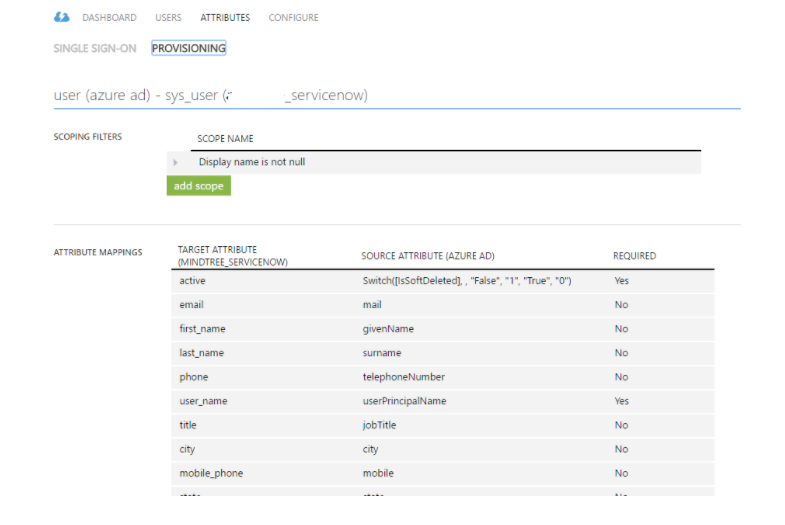The image size is (785, 525).
Task: Select the surname source attribute
Action: (x=381, y=353)
